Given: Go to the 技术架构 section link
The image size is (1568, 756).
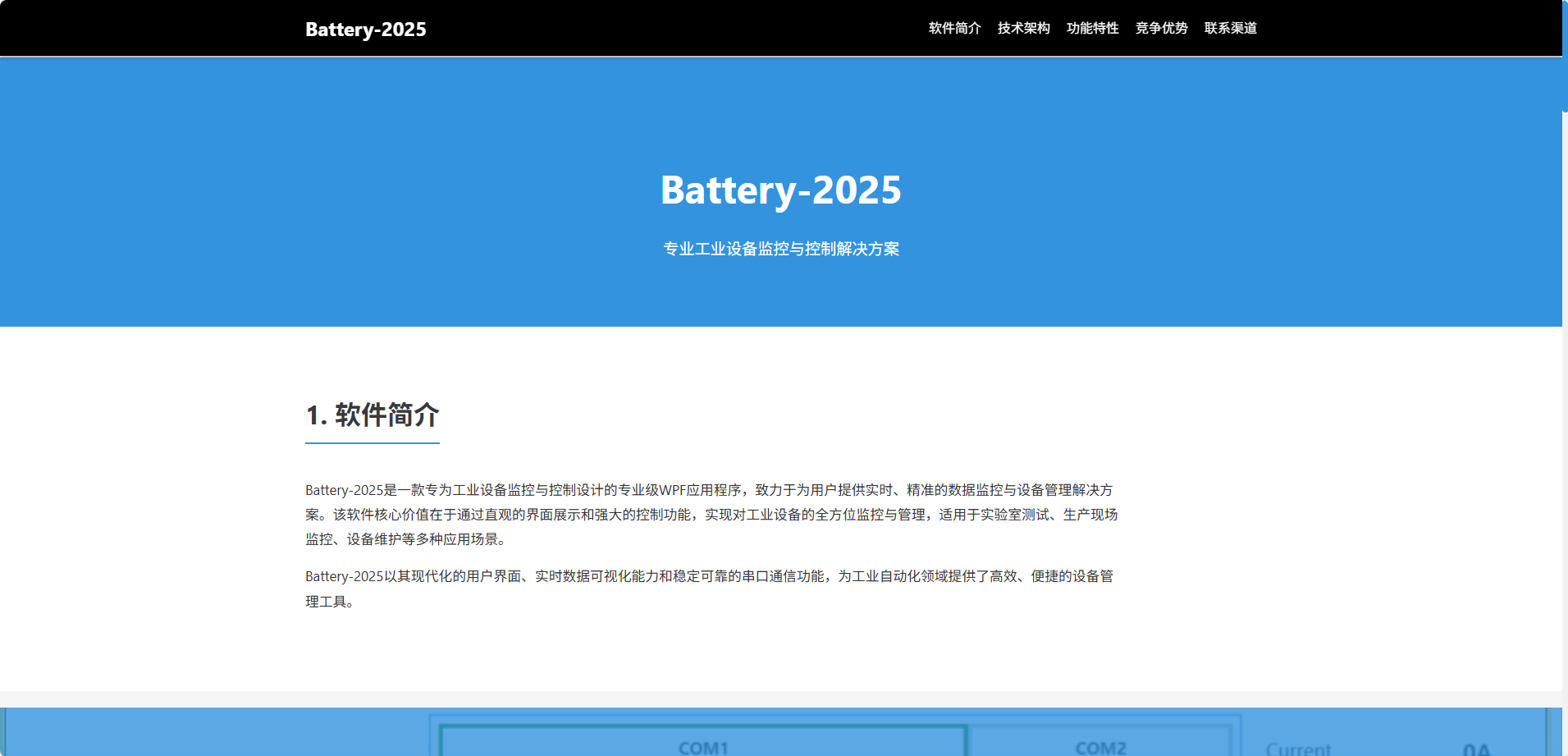Looking at the screenshot, I should [x=1023, y=28].
